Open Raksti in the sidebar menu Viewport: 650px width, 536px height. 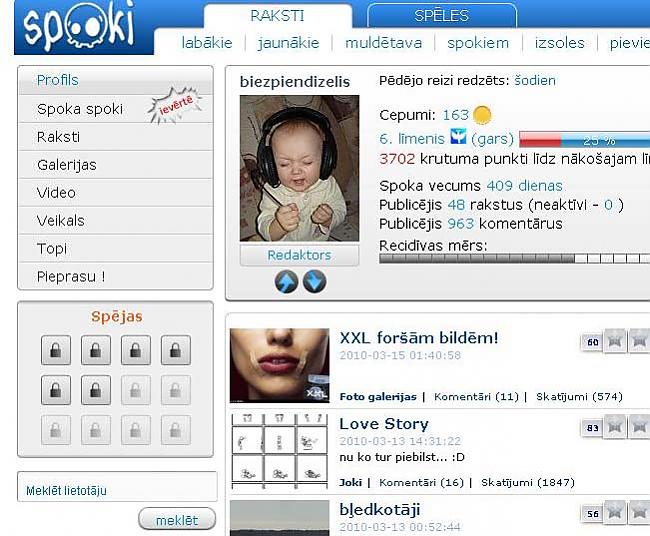coord(116,137)
